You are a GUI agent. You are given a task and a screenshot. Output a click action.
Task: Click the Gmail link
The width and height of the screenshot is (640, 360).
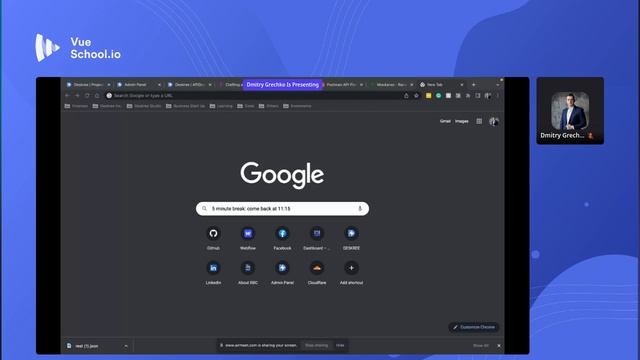[x=445, y=121]
